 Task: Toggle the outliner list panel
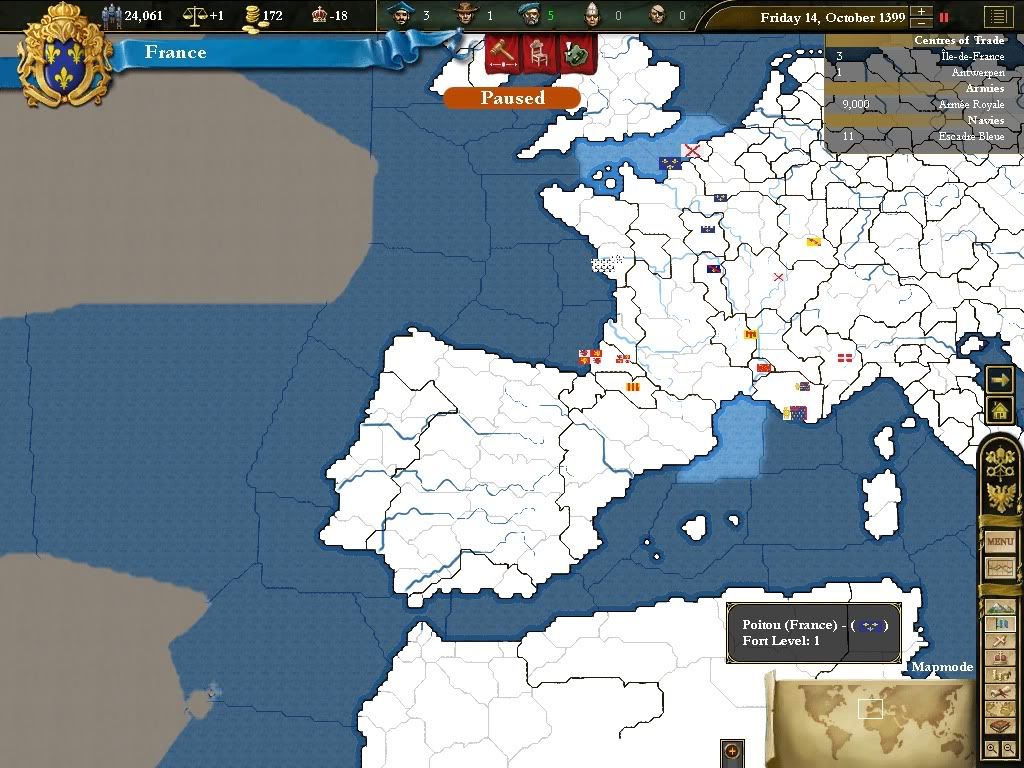[996, 16]
